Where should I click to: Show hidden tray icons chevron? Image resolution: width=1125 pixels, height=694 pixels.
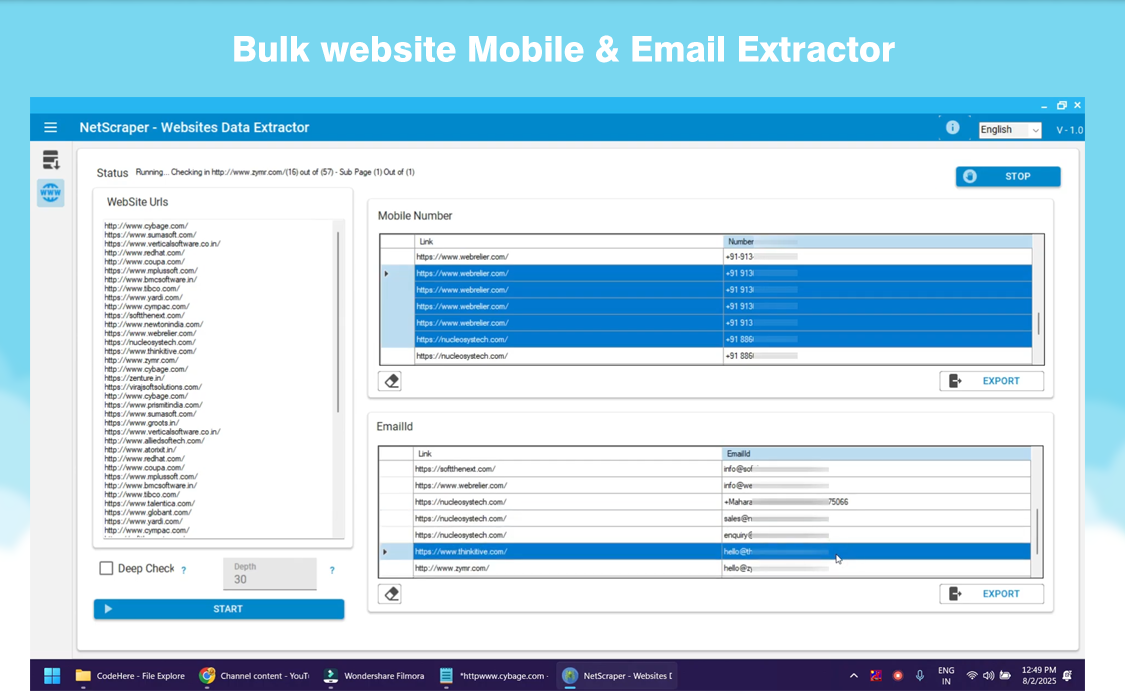tap(853, 675)
